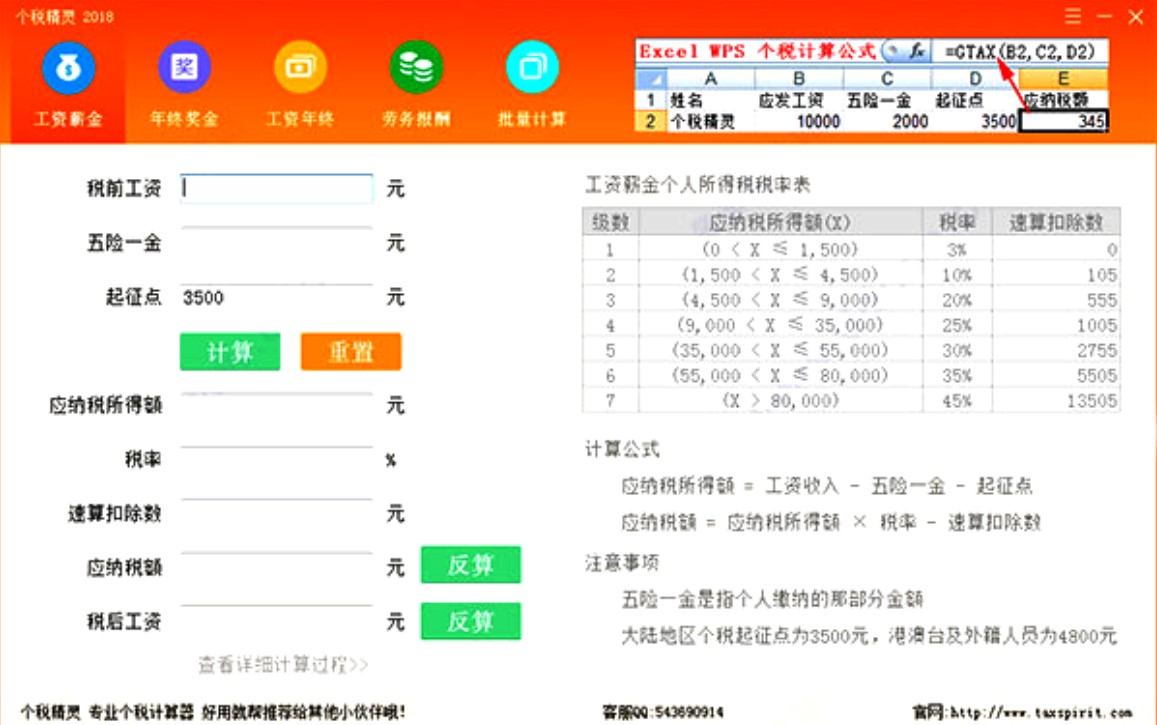The image size is (1157, 725).
Task: Click the Excel WPS 个税计算公式 banner label
Action: pos(757,51)
